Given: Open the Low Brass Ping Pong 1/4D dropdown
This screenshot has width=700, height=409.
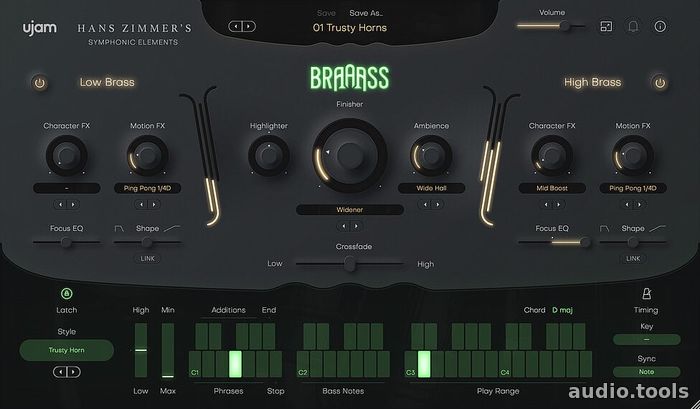Looking at the screenshot, I should click(147, 188).
